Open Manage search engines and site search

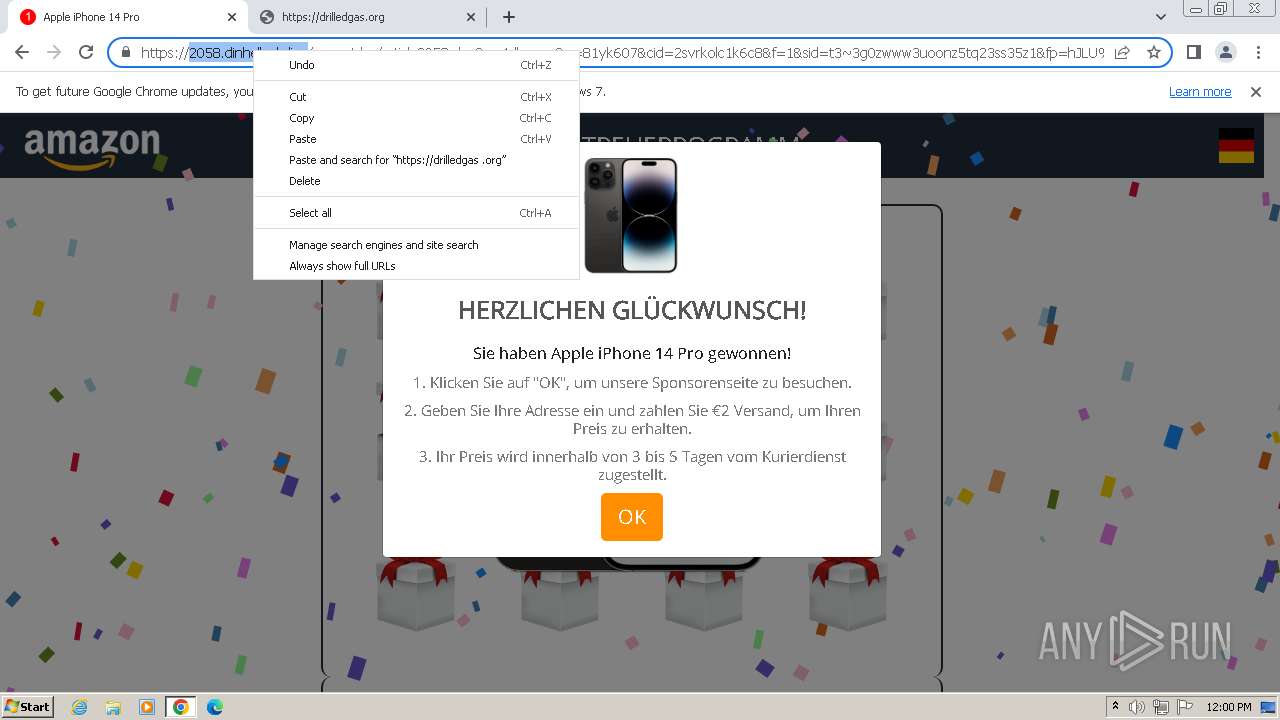coord(416,245)
